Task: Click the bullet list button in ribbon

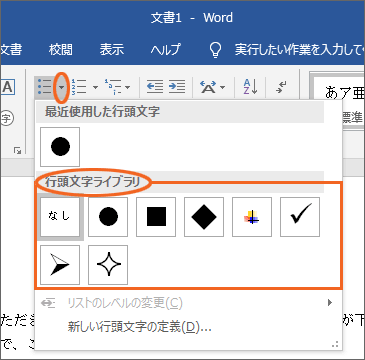Action: [x=44, y=87]
